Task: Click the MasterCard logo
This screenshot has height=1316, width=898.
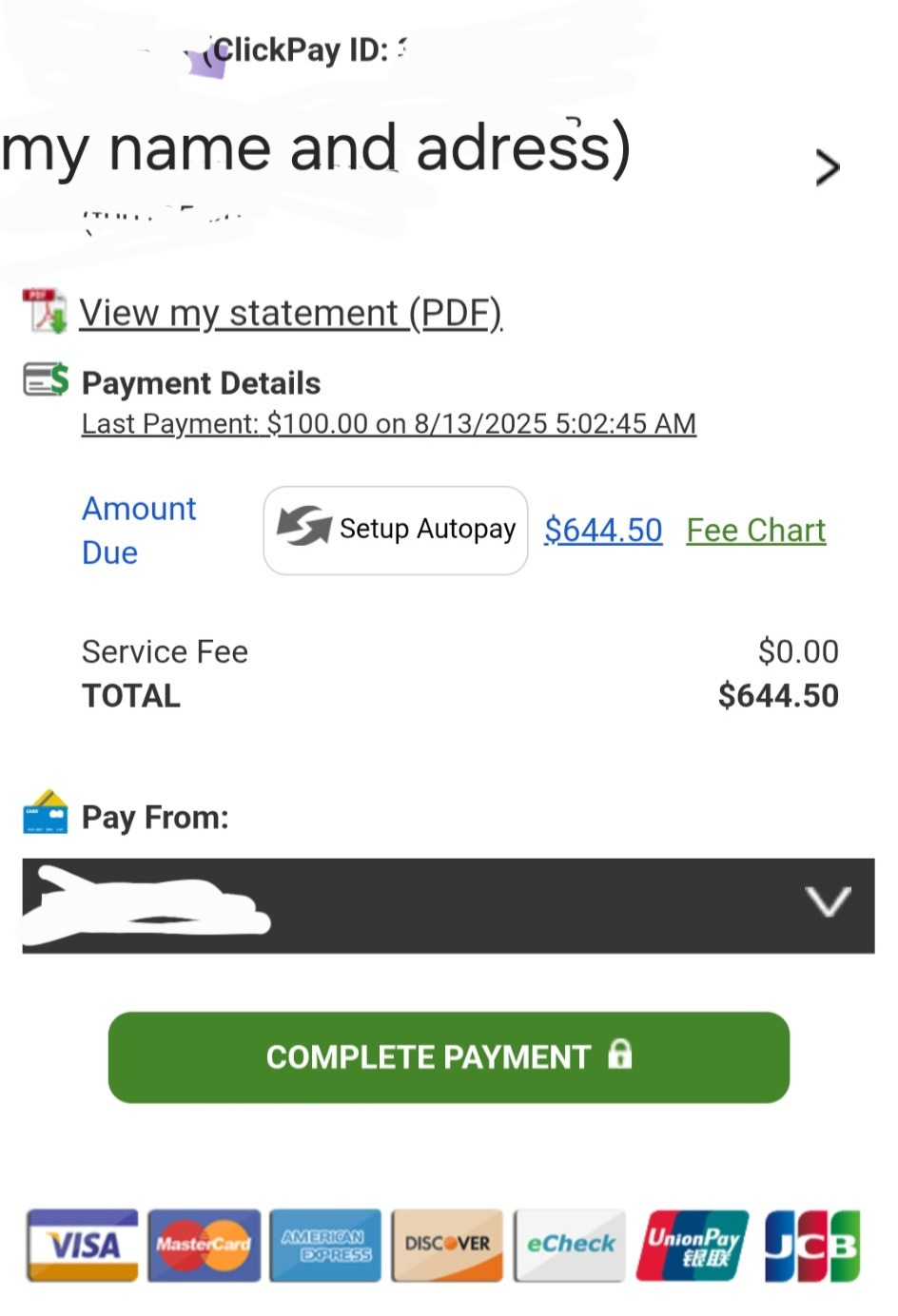Action: pos(204,1245)
